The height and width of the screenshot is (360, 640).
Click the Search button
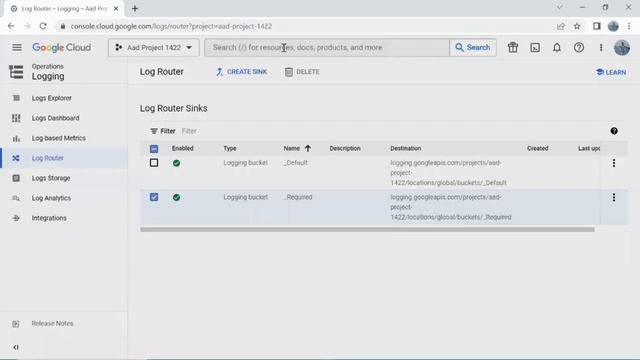click(x=473, y=47)
